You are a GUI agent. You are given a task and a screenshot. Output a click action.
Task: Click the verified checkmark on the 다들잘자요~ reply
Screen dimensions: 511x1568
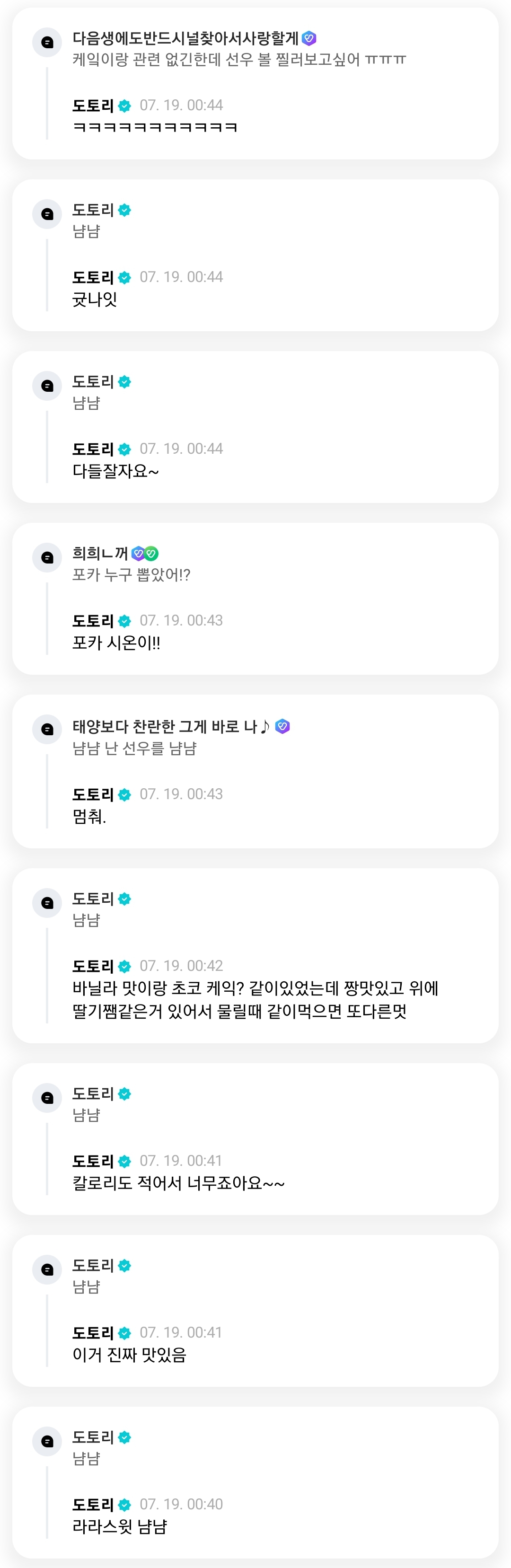(x=125, y=449)
